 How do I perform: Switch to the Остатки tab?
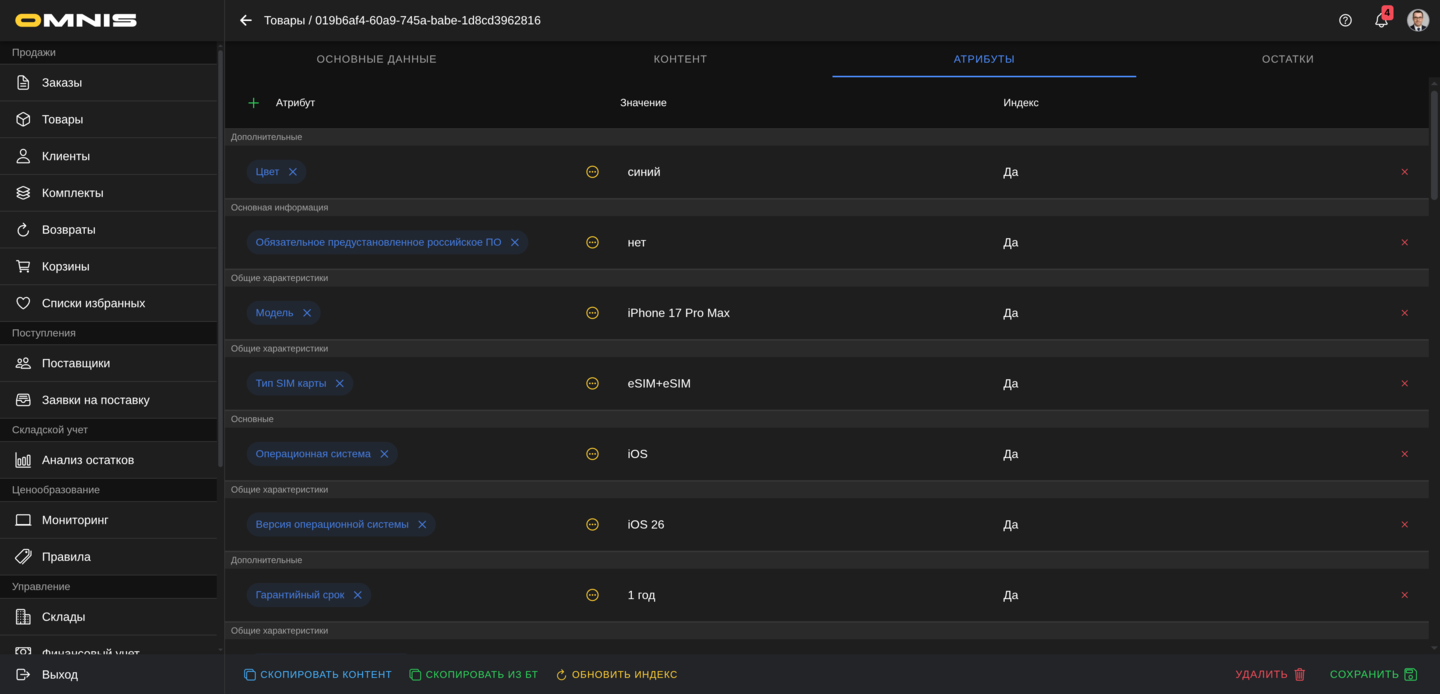pyautogui.click(x=1287, y=59)
